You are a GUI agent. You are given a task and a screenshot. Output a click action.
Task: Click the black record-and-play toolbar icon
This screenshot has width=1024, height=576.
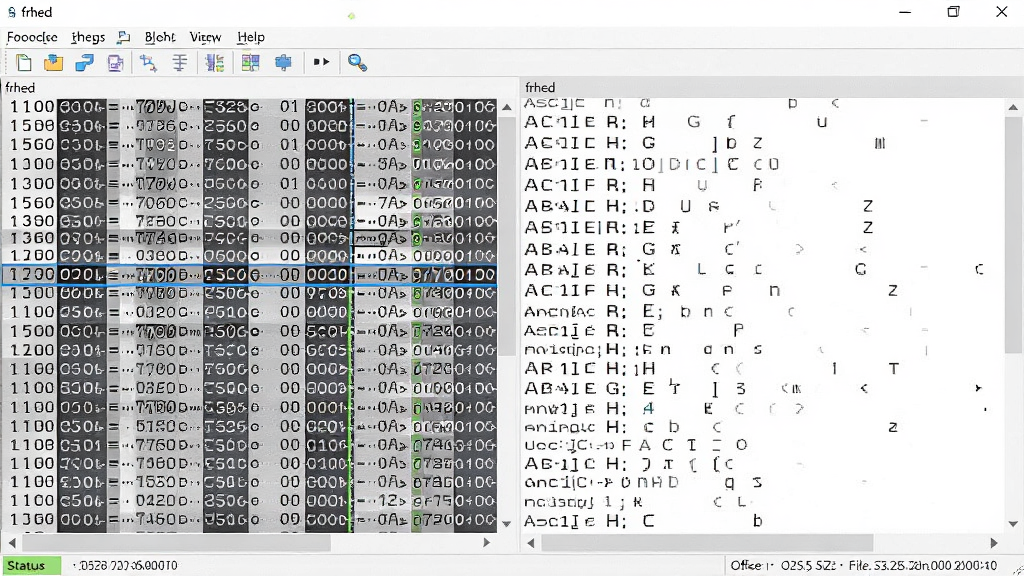[x=321, y=62]
